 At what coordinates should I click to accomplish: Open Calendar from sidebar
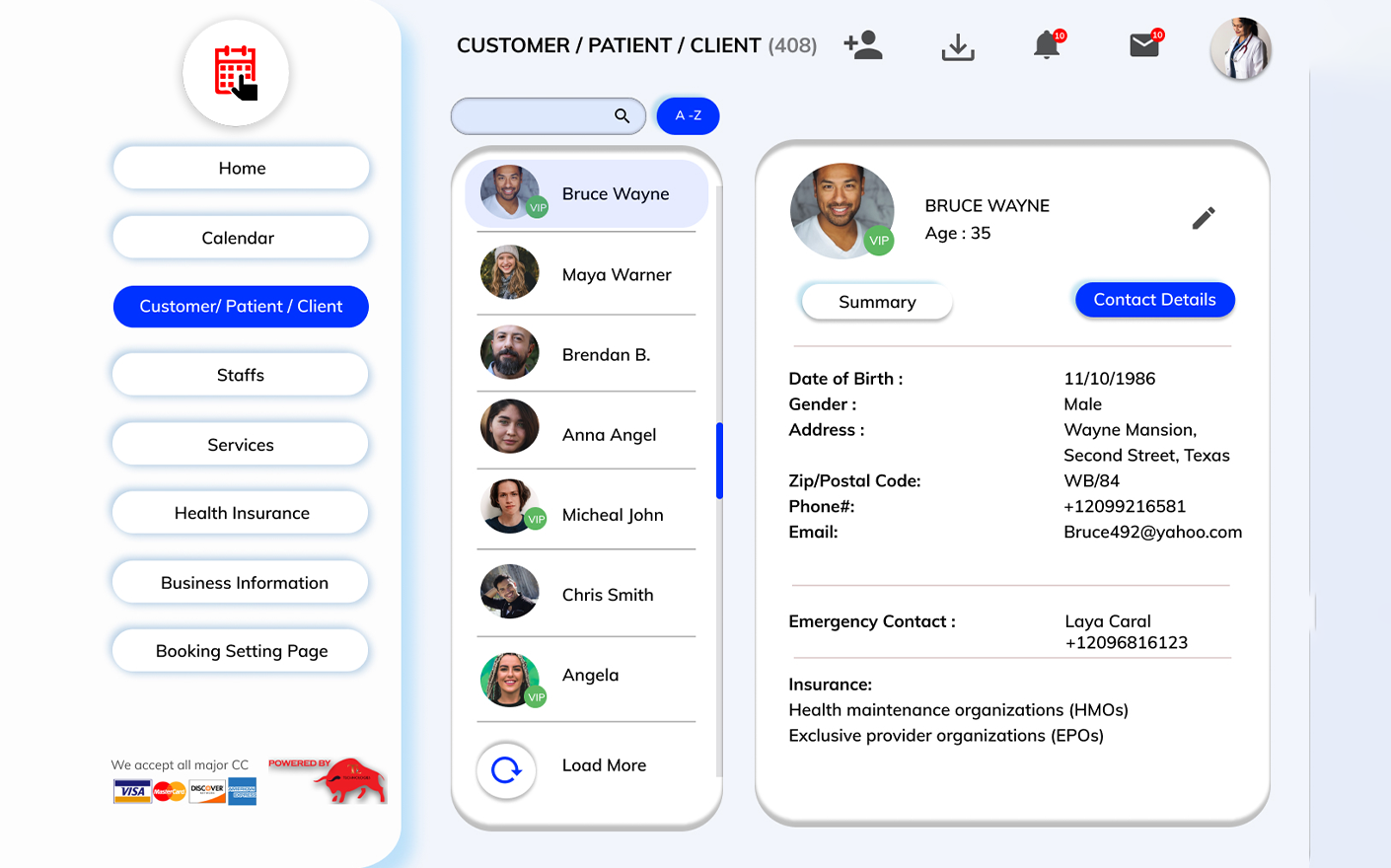(241, 238)
